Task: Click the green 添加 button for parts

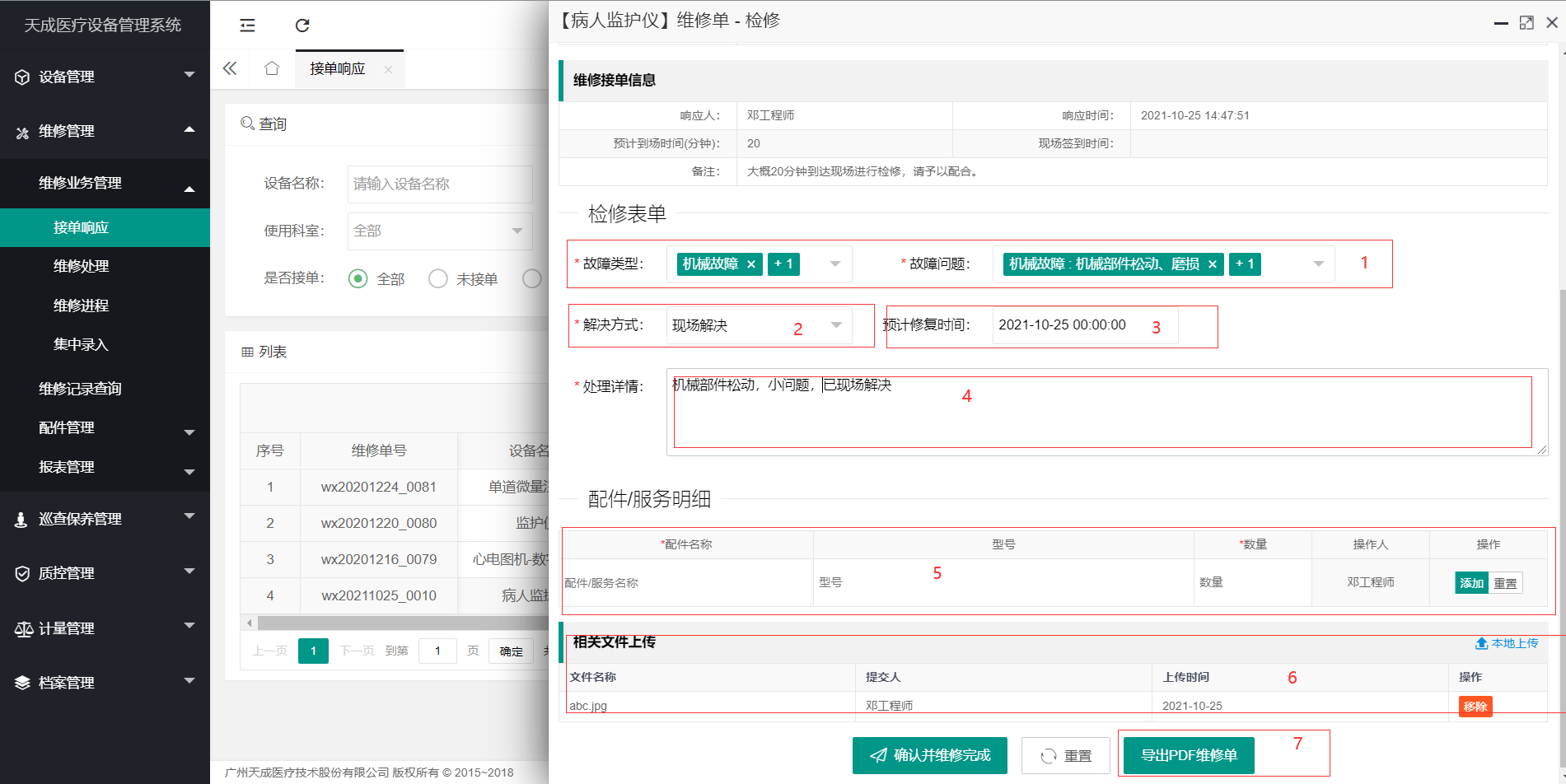Action: tap(1471, 583)
